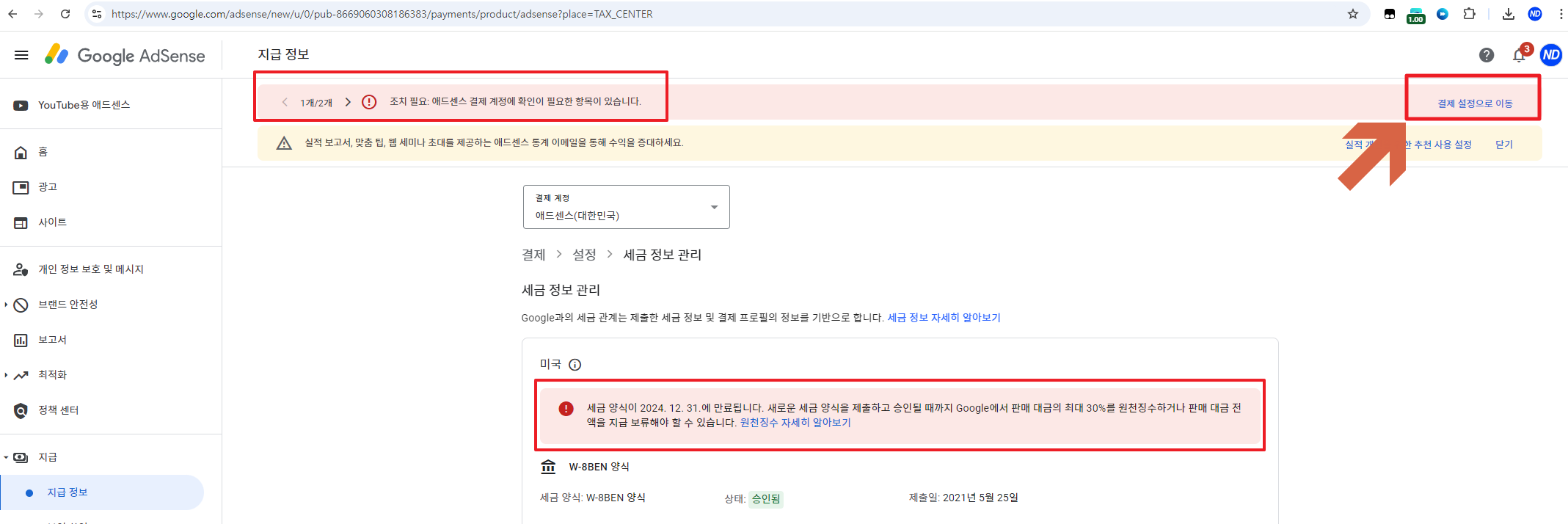This screenshot has height=524, width=1568.
Task: Click the 정책 센터 shield icon
Action: click(21, 410)
